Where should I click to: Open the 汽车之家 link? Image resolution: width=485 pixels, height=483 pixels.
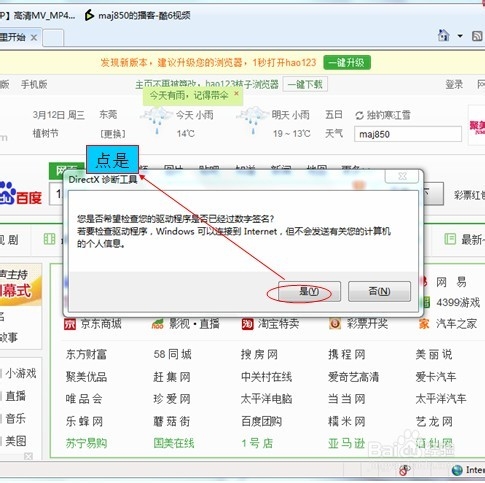point(456,324)
